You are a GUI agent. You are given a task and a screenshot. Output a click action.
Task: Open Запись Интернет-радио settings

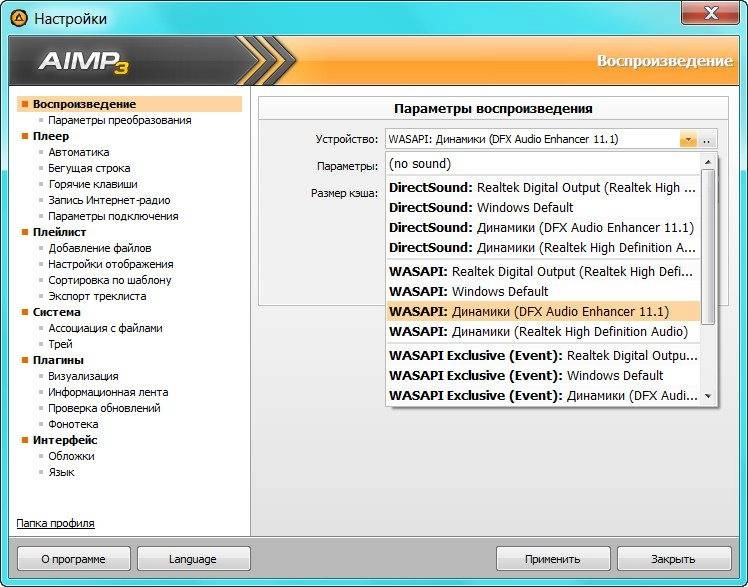click(x=109, y=200)
